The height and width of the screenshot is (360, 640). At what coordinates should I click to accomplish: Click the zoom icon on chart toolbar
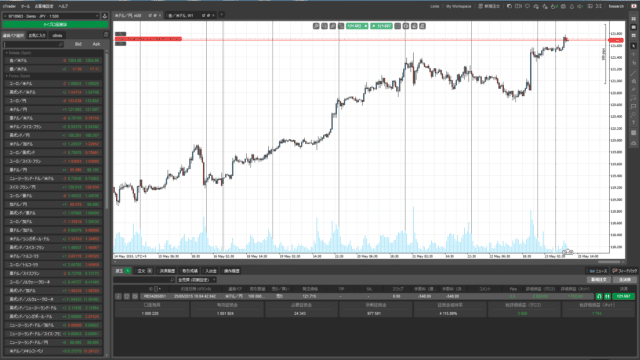pos(316,26)
